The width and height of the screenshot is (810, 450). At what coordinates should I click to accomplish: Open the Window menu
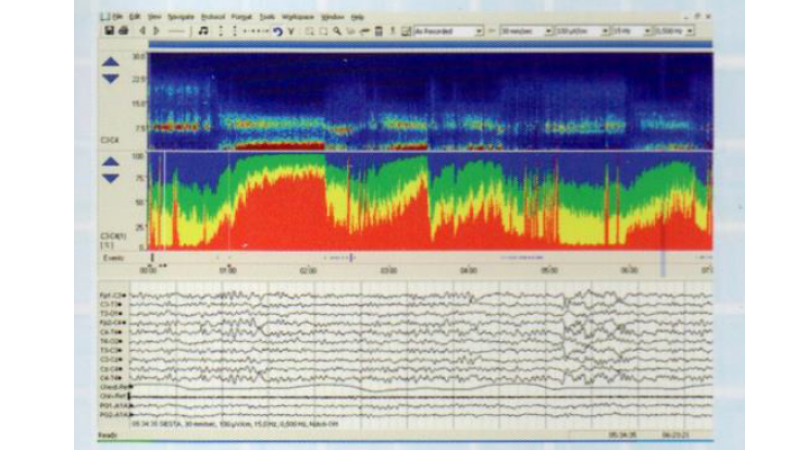coord(329,18)
